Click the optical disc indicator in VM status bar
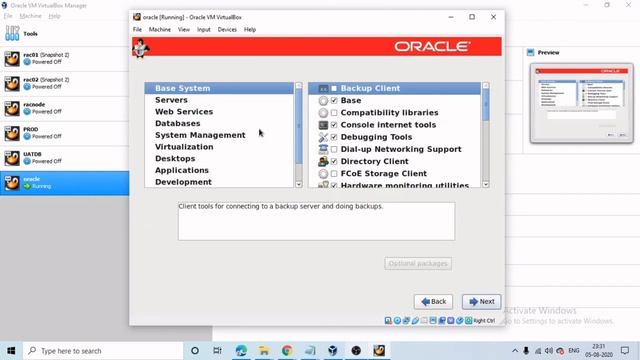This screenshot has height=360, width=640. tap(397, 321)
